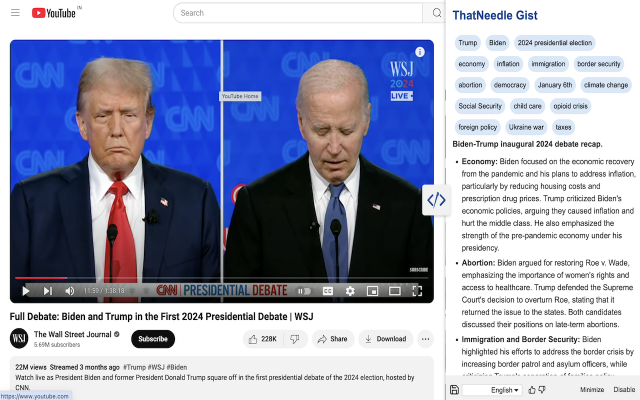Open the YouTube hamburger menu

pos(15,13)
